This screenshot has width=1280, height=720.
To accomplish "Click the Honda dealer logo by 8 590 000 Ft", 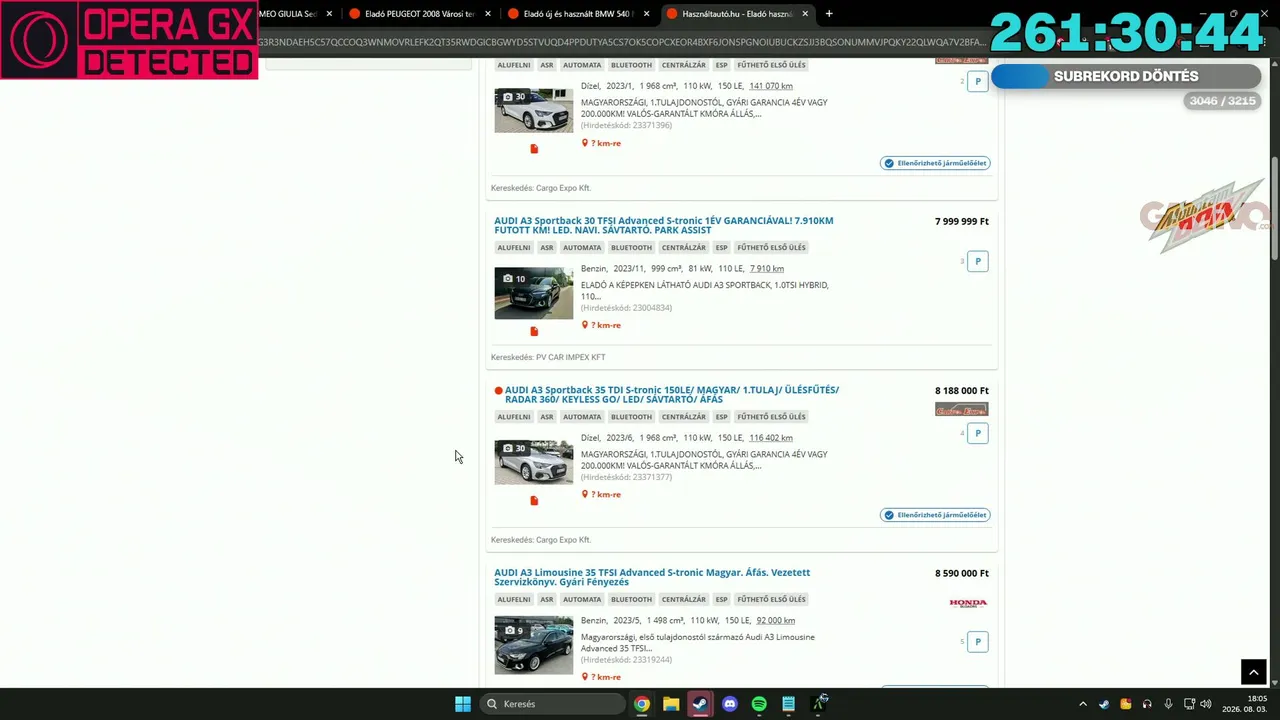I will pyautogui.click(x=968, y=603).
